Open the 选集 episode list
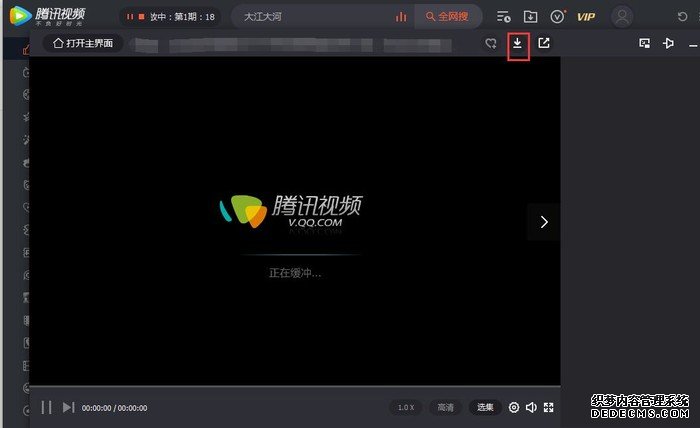 (x=485, y=407)
